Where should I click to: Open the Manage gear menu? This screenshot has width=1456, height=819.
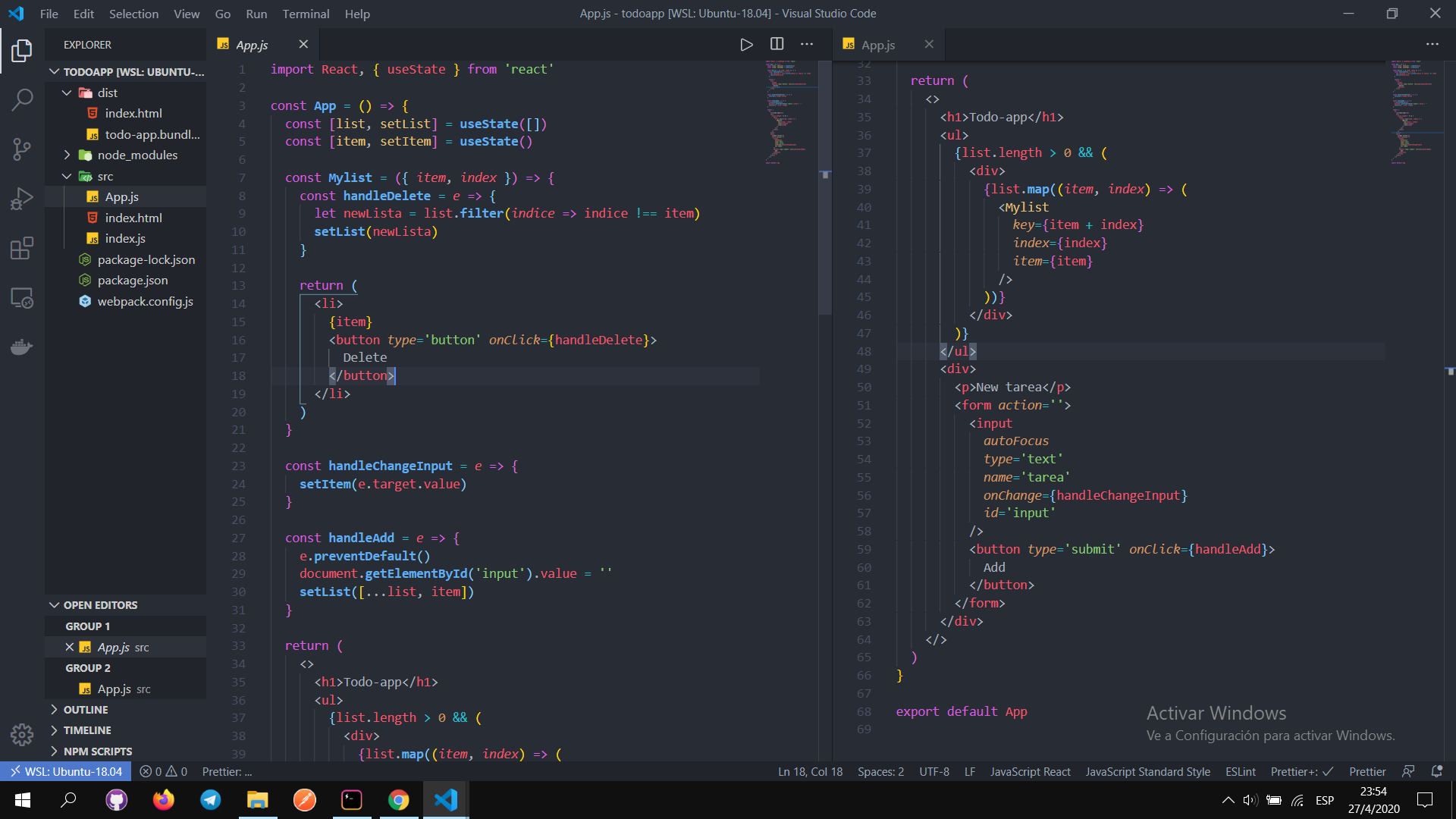22,735
